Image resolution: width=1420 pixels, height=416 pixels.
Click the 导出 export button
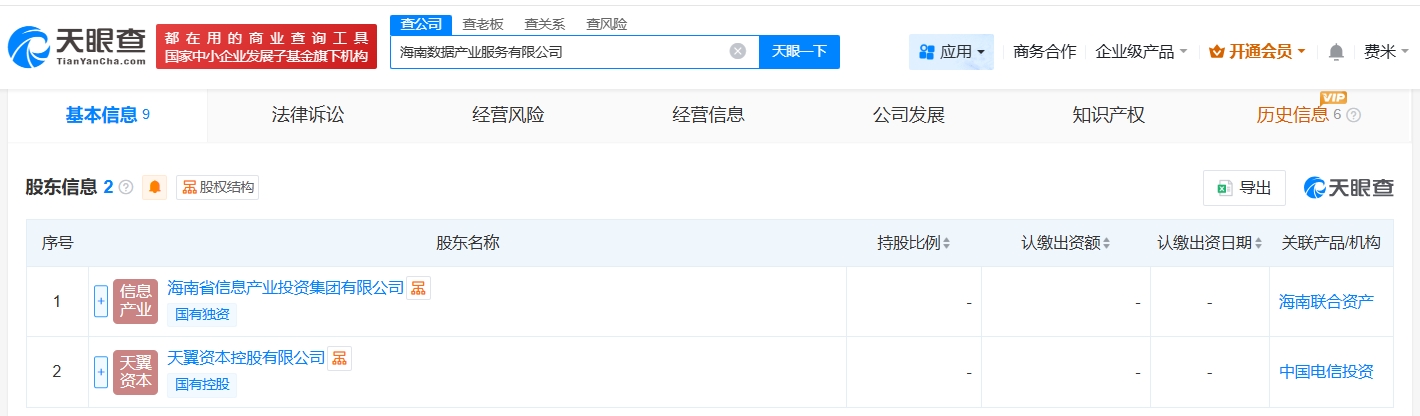click(1244, 187)
